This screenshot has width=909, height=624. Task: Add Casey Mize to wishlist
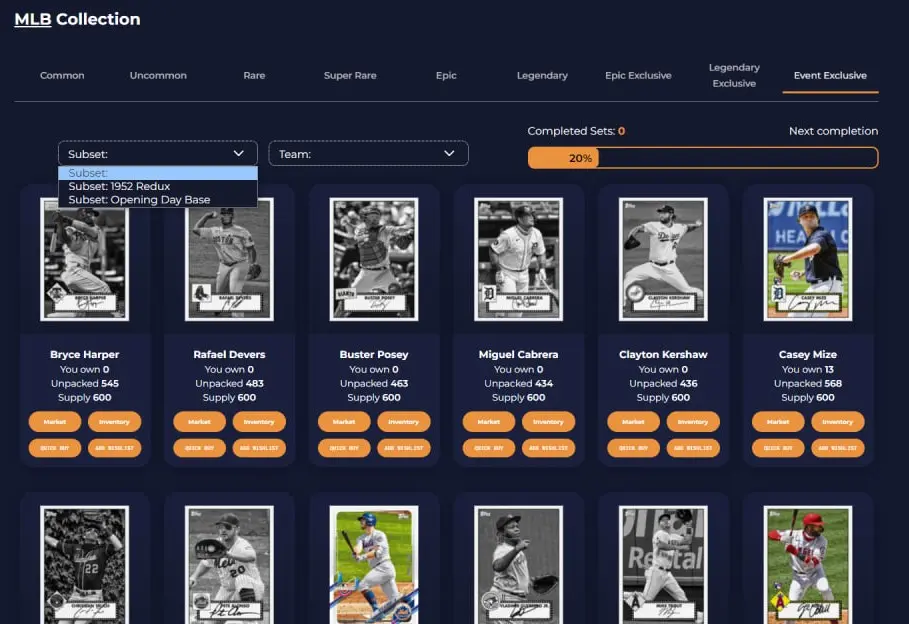click(x=838, y=448)
